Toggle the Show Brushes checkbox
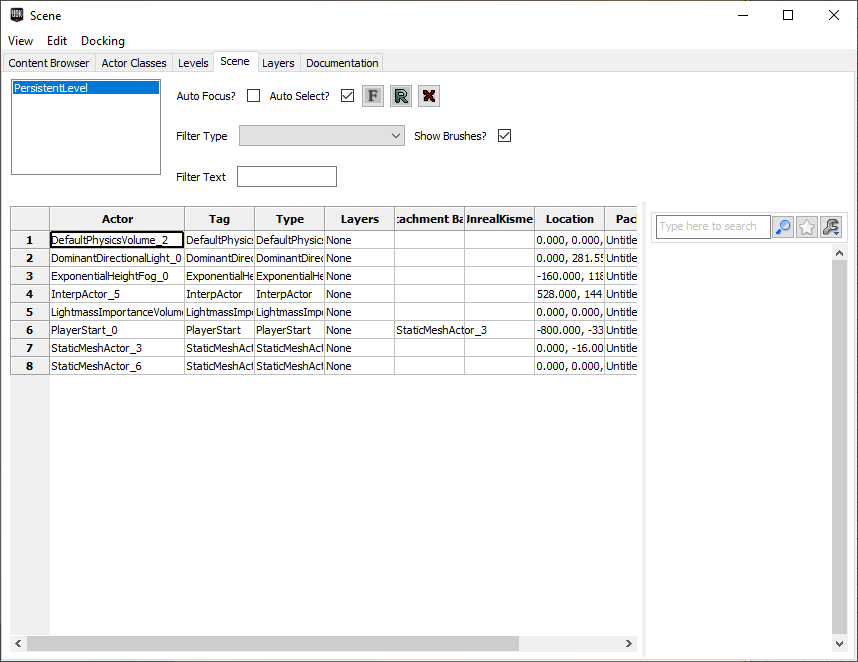 point(504,136)
